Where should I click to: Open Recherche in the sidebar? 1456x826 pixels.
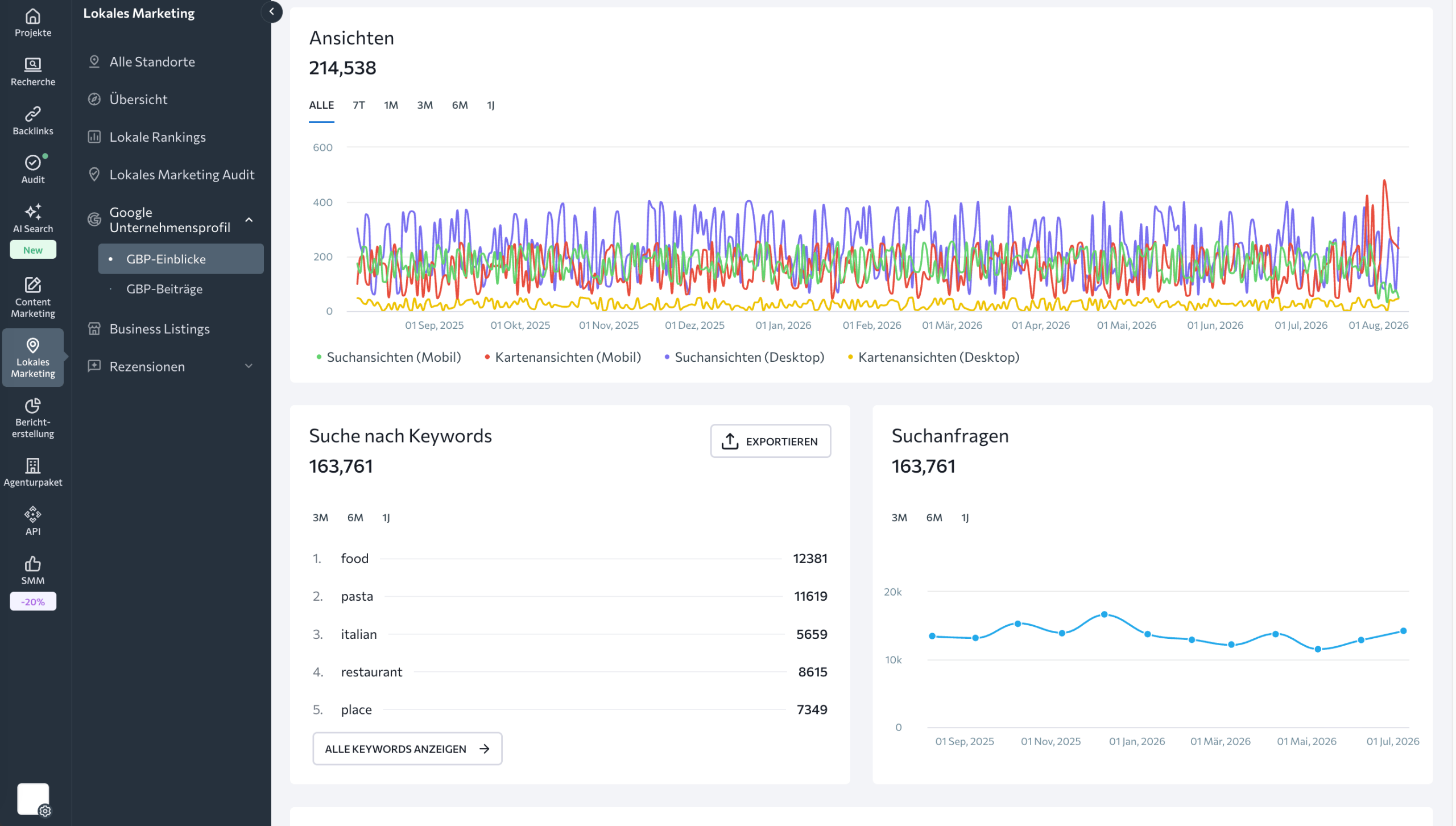point(33,72)
